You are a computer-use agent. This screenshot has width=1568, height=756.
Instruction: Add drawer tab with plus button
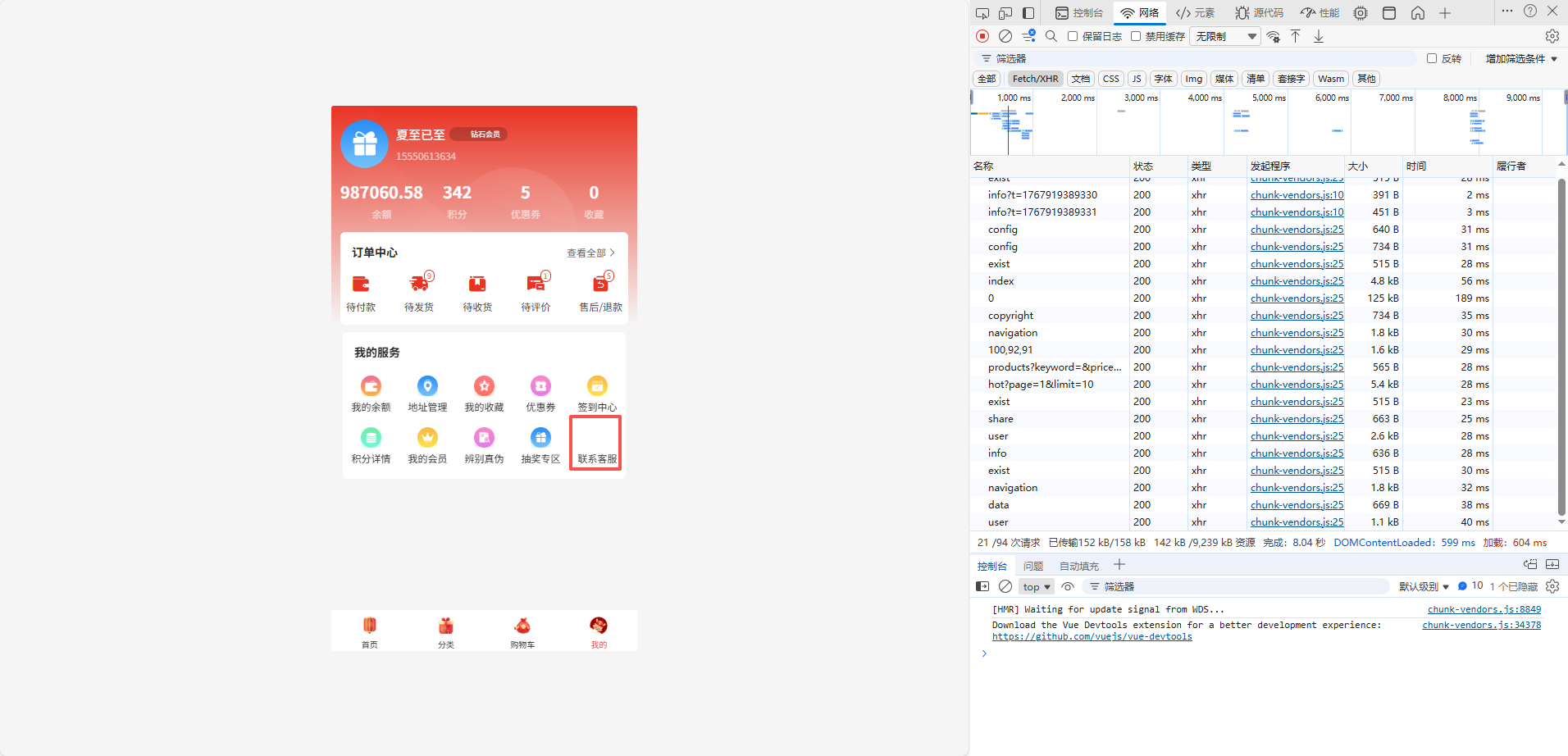tap(1119, 565)
